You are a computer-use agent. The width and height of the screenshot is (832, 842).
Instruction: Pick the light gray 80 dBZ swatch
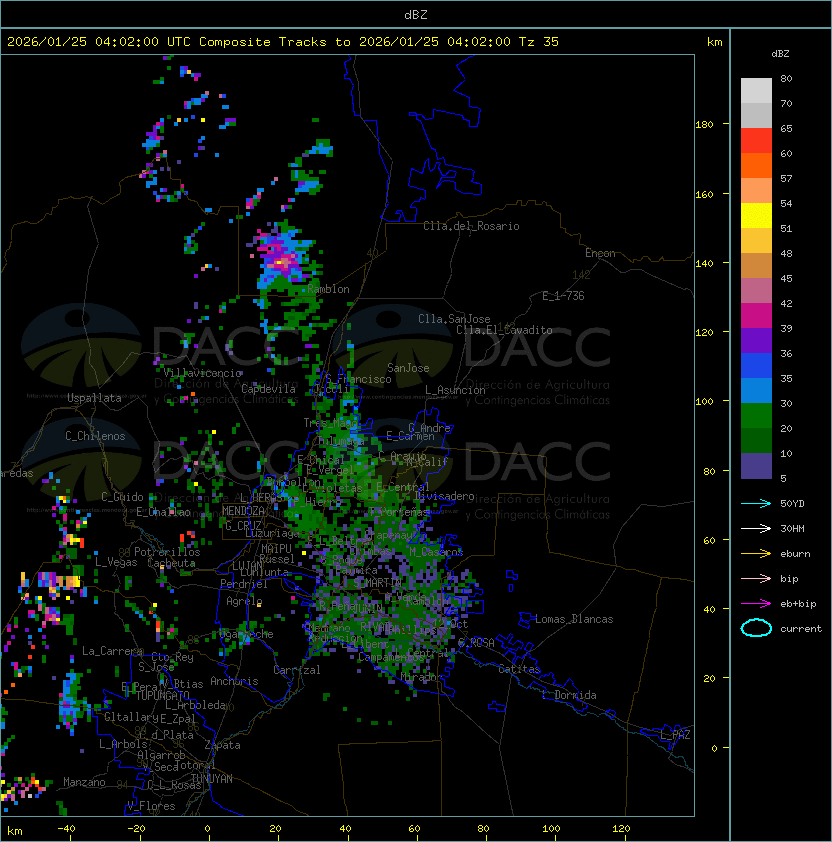[x=756, y=90]
